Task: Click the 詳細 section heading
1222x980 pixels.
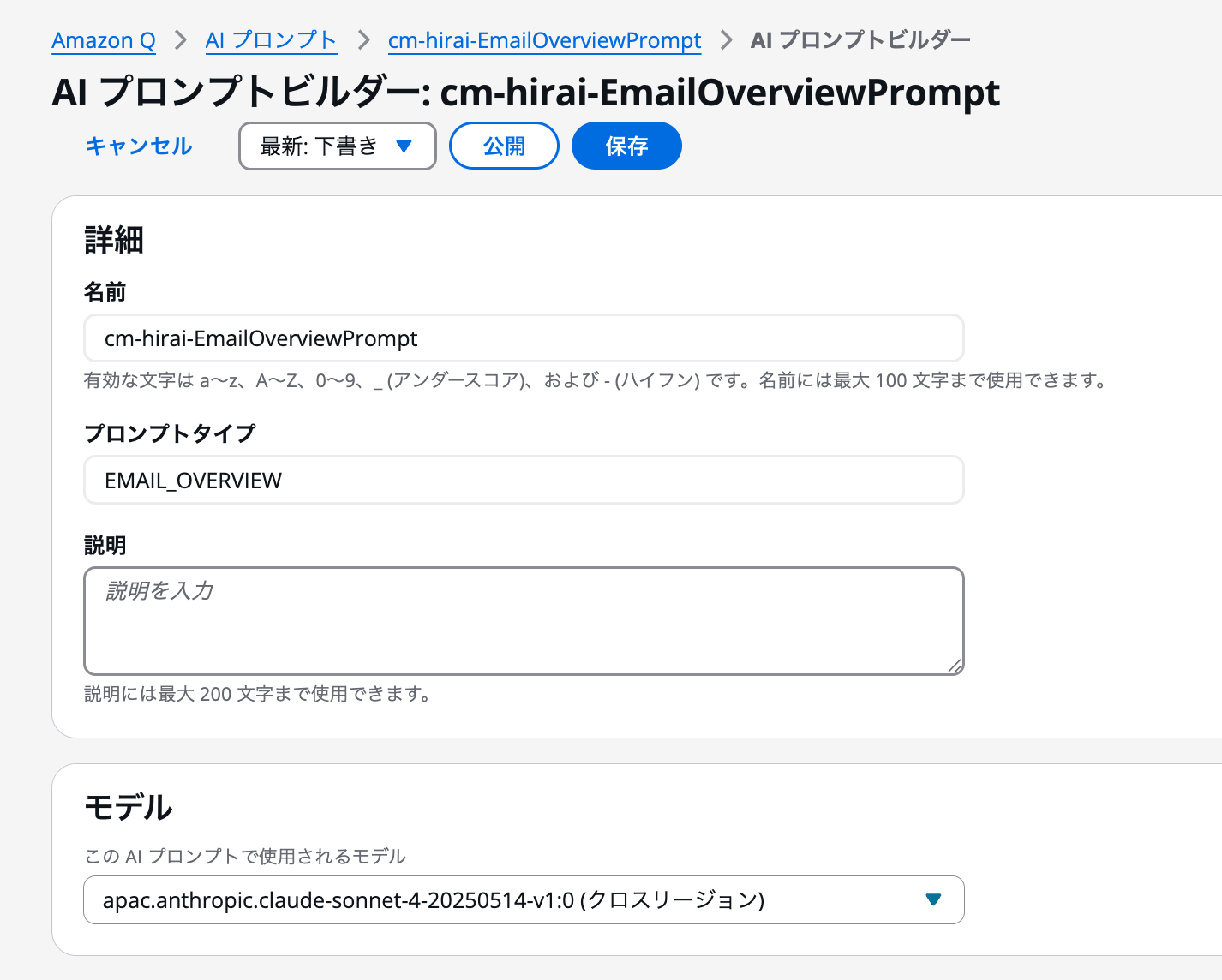Action: 114,240
